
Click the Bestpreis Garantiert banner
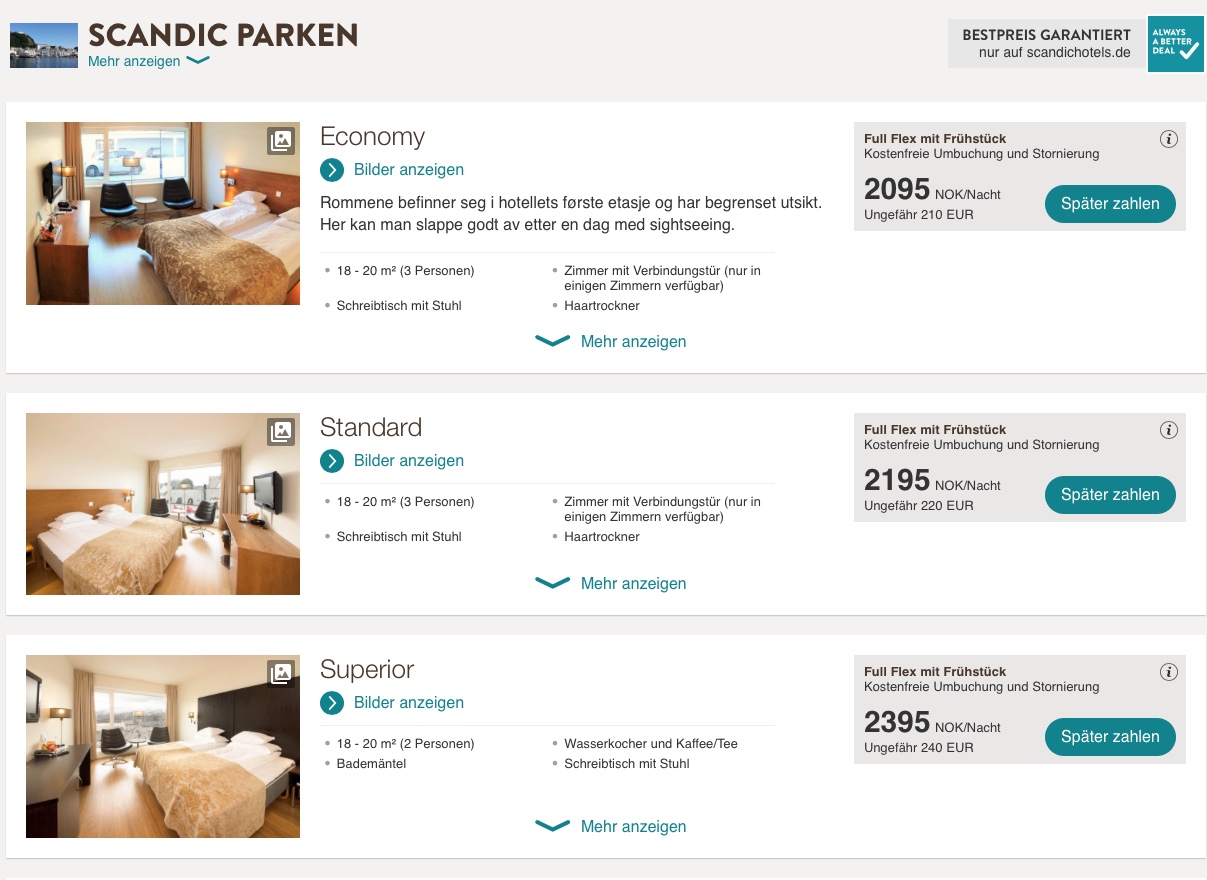coord(1045,44)
